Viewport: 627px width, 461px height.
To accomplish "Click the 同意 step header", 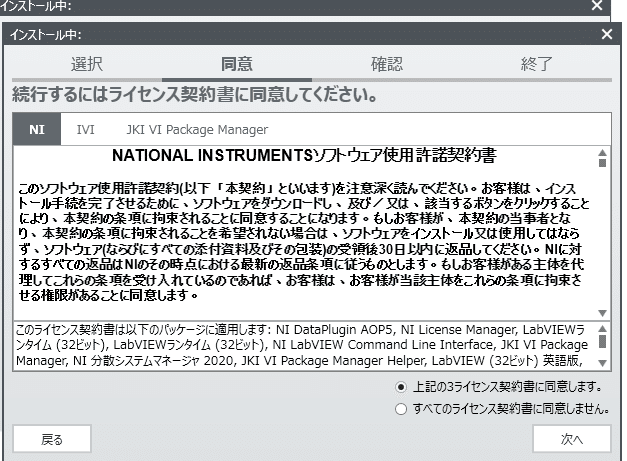I will coord(237,64).
